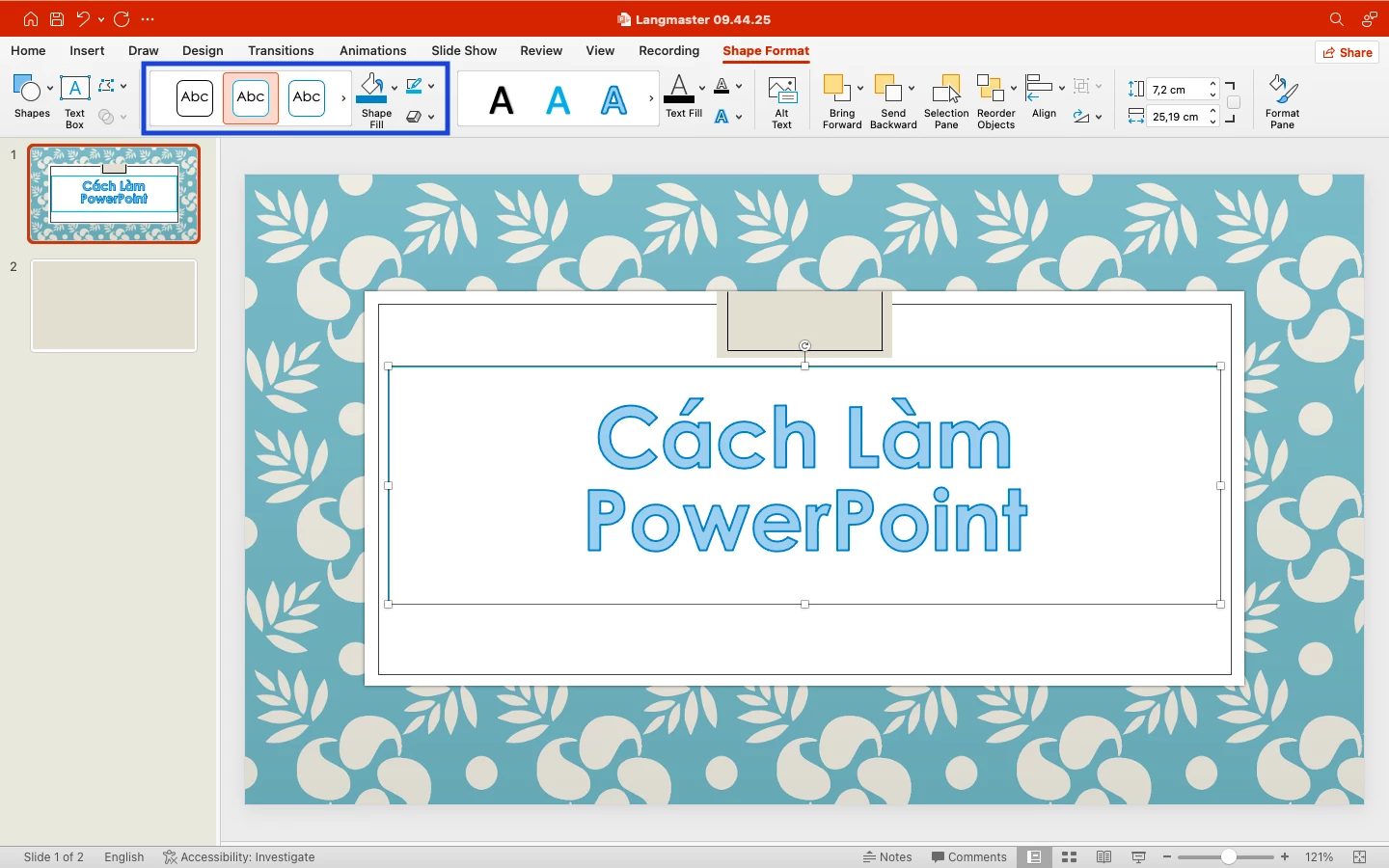Click the Shape Outline pen icon
The height and width of the screenshot is (868, 1389).
414,86
